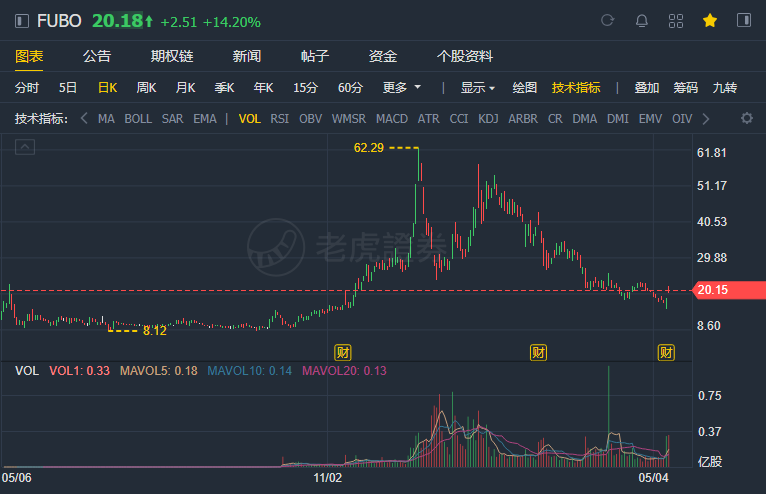Viewport: 766px width, 494px height.
Task: Select the ATR indicator
Action: (x=428, y=119)
